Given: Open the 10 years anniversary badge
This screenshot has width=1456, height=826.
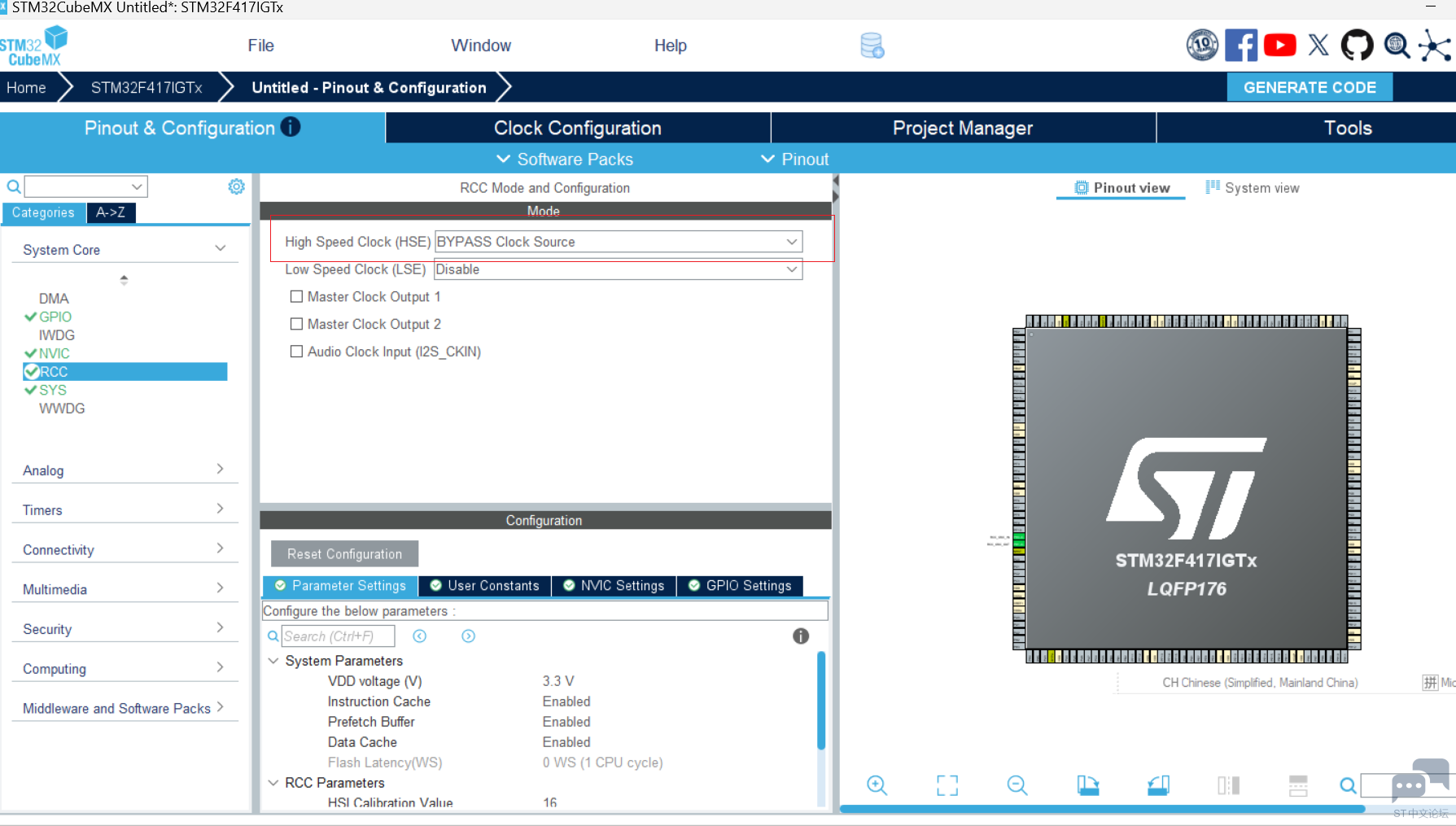Looking at the screenshot, I should [x=1202, y=46].
